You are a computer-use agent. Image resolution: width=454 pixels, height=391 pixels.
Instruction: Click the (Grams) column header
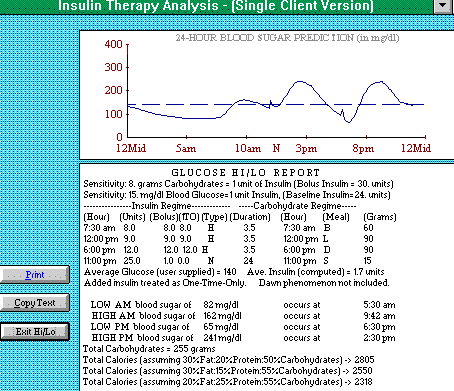click(380, 217)
